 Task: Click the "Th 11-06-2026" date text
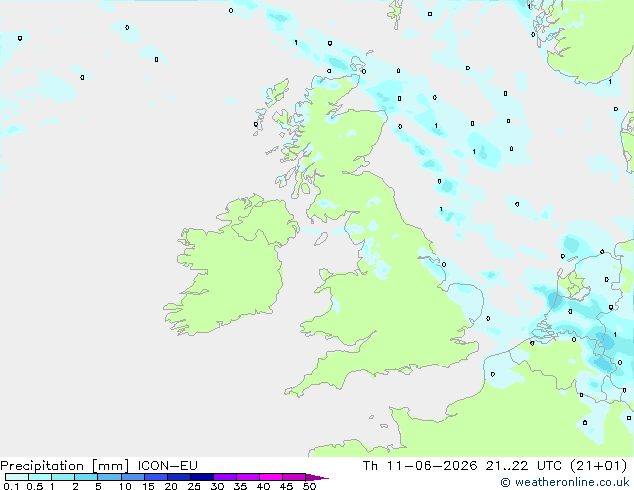420,466
